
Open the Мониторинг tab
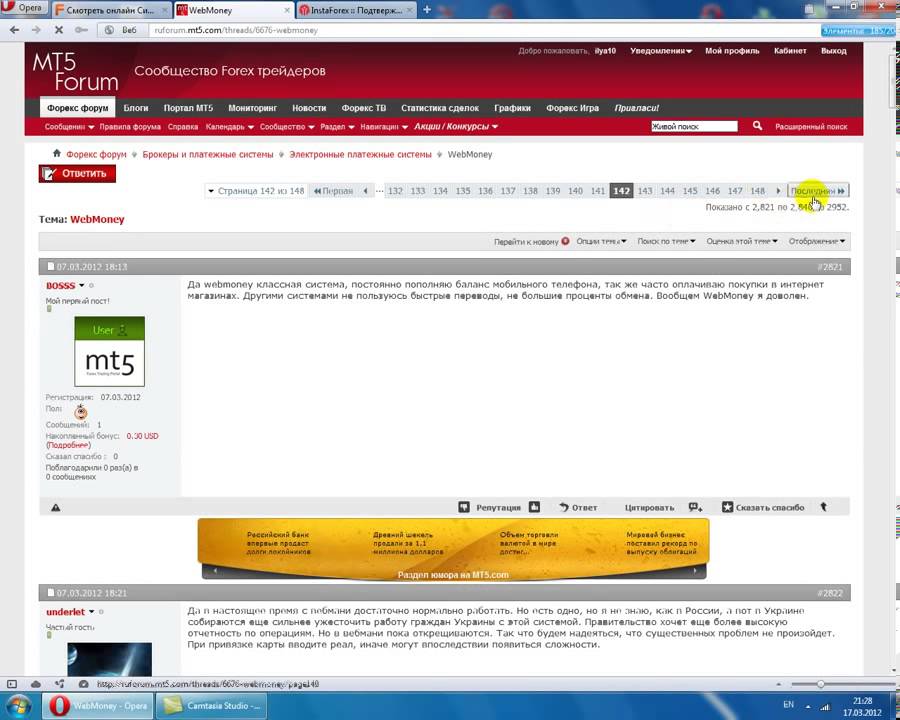click(x=253, y=107)
